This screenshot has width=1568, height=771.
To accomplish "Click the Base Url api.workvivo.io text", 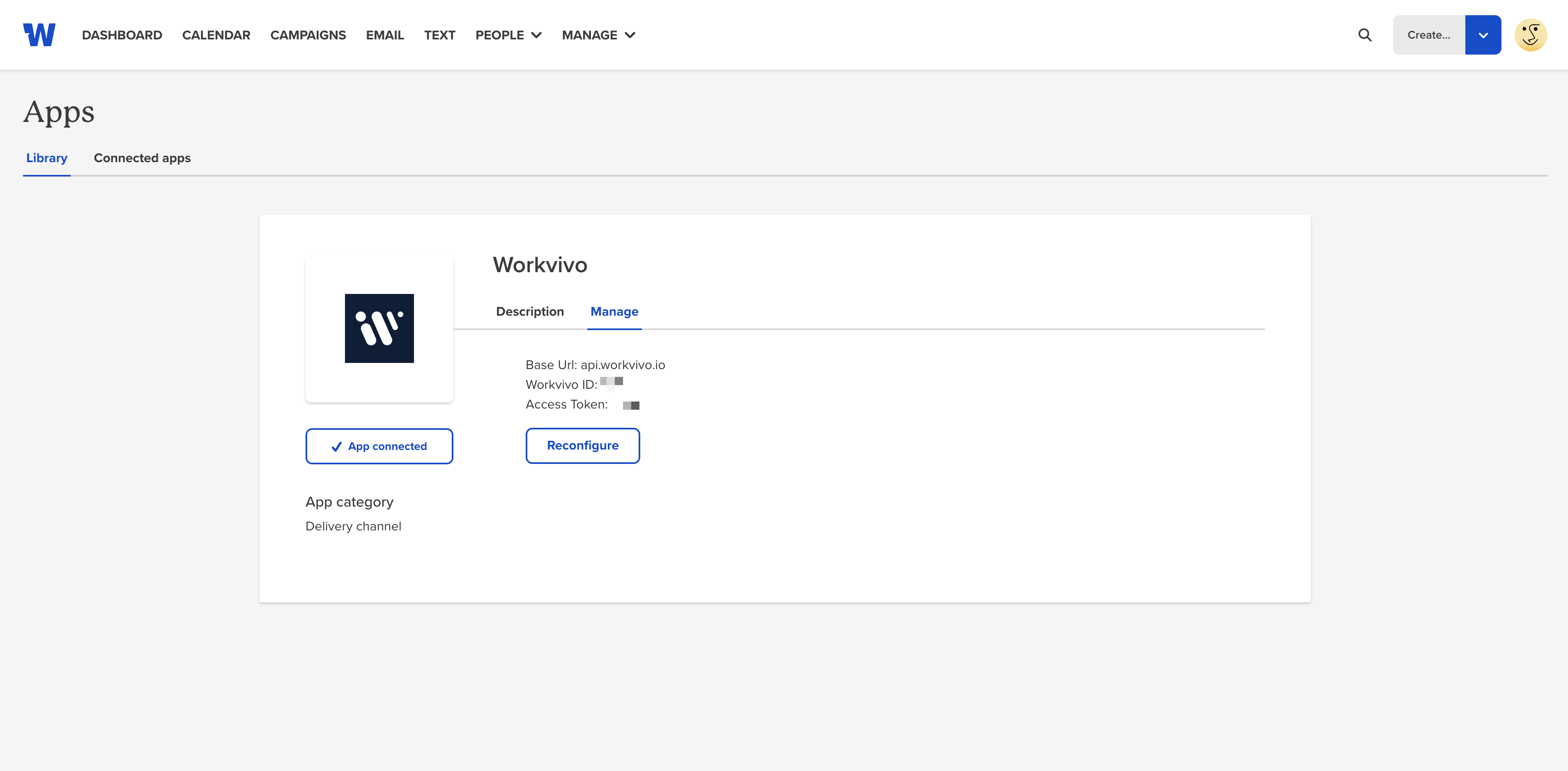I will [x=595, y=365].
